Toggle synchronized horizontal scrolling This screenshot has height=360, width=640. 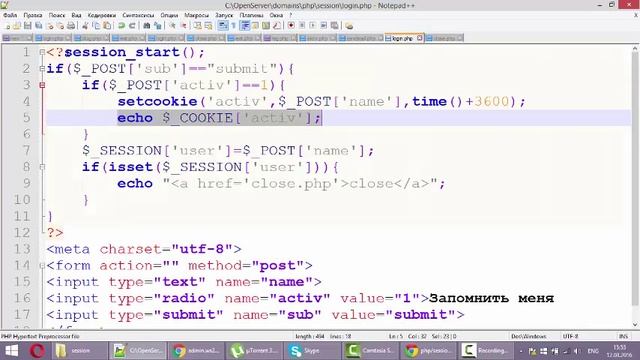[209, 26]
